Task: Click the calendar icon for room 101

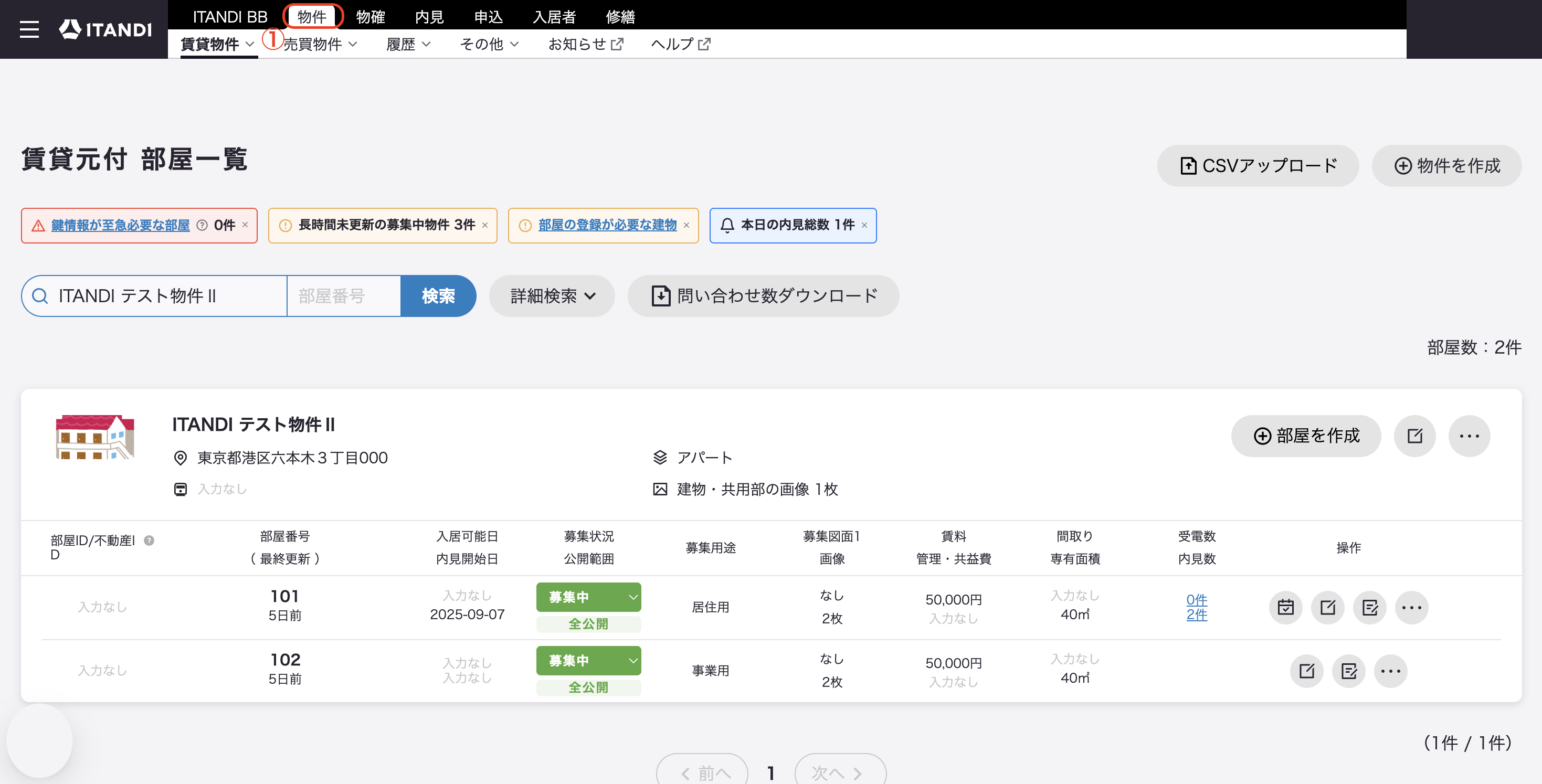Action: pos(1285,608)
